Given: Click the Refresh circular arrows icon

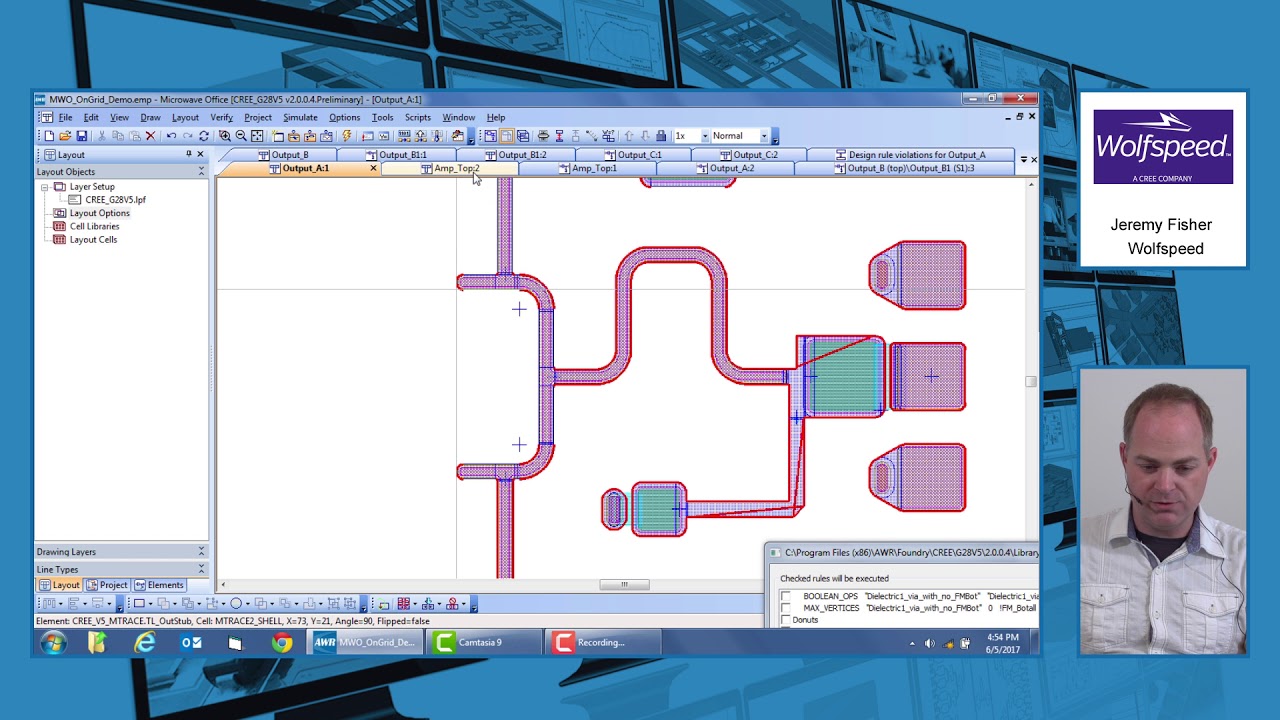Looking at the screenshot, I should point(204,136).
